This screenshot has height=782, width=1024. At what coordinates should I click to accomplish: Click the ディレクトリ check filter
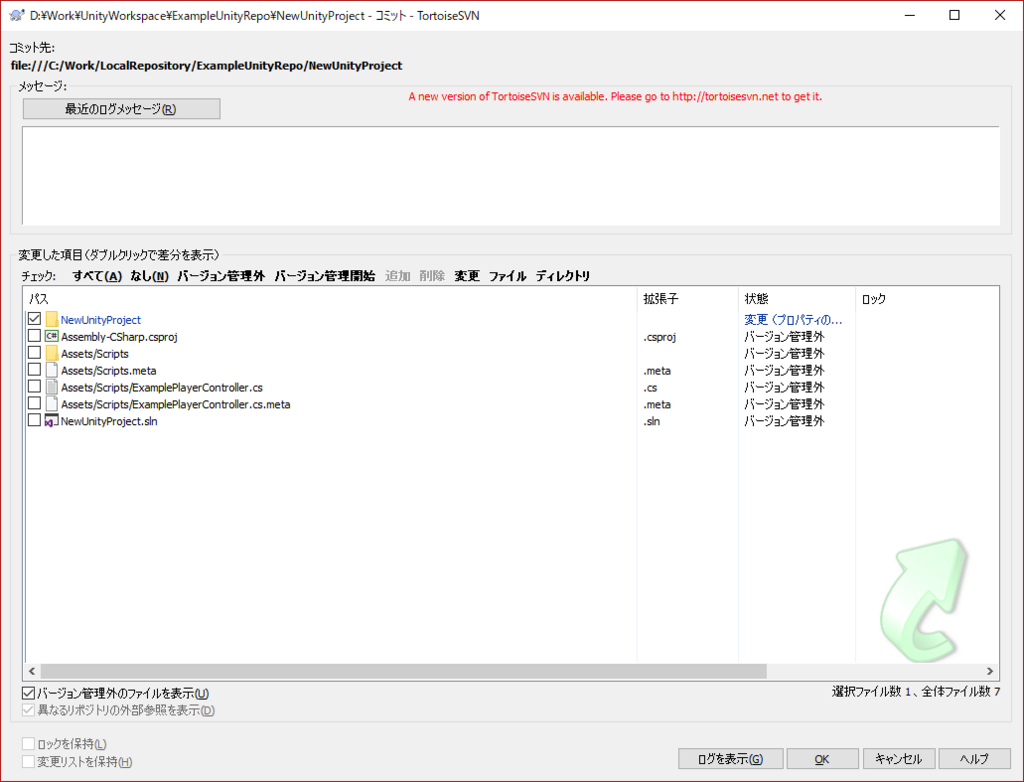(563, 276)
